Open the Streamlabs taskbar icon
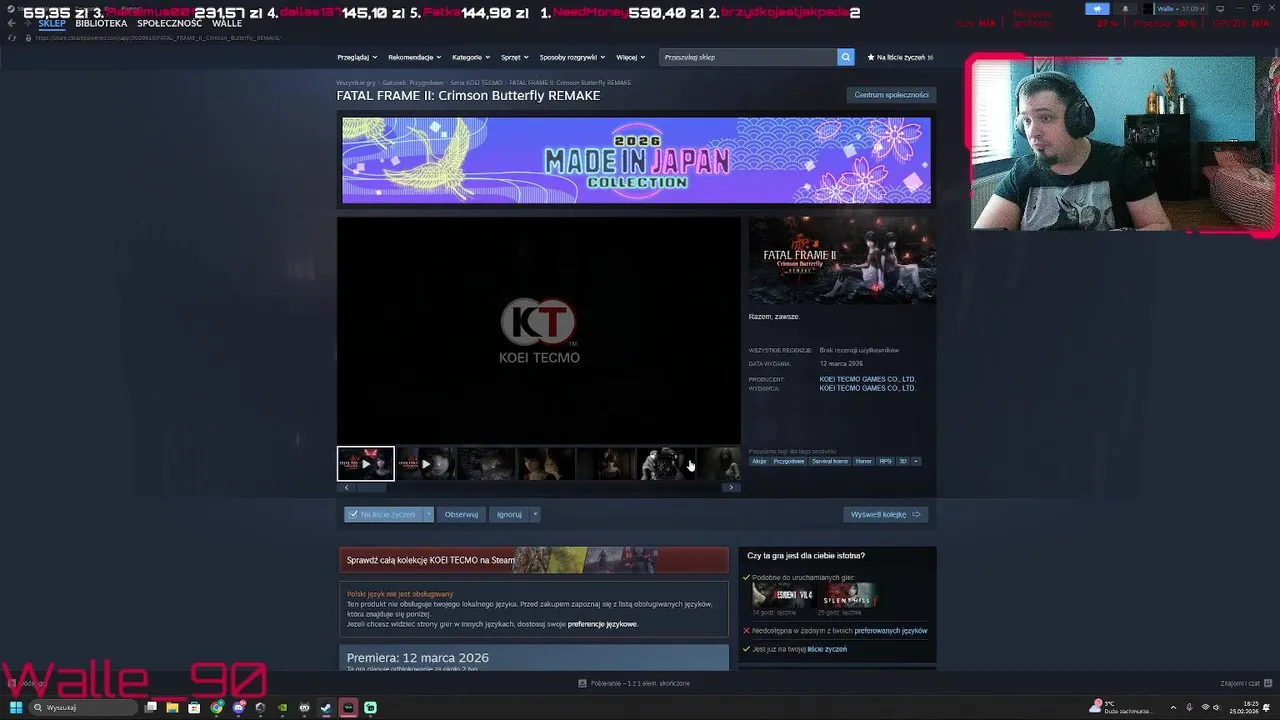1280x720 pixels. click(370, 707)
